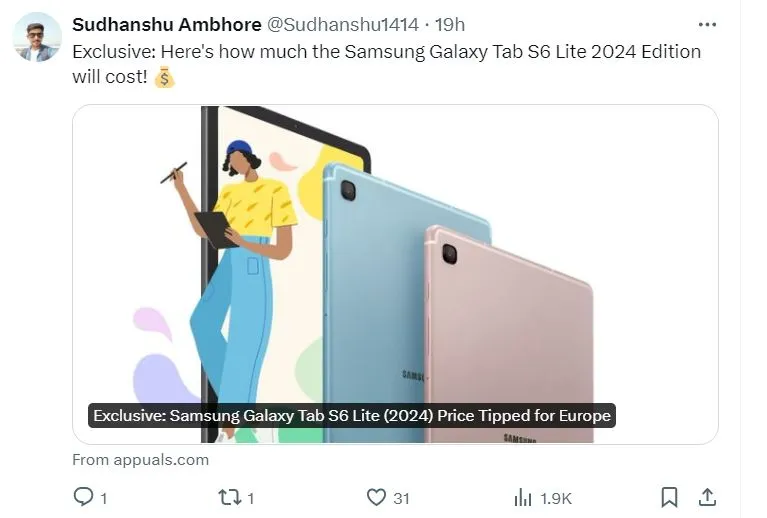Click the tweet text about Galaxy Tab S6 Lite
This screenshot has height=518, width=767.
pos(386,64)
